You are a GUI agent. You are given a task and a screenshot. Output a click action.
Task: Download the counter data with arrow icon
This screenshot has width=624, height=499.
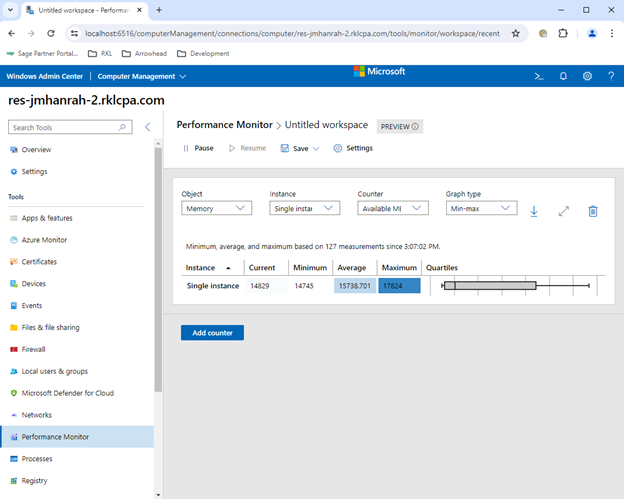tap(534, 211)
